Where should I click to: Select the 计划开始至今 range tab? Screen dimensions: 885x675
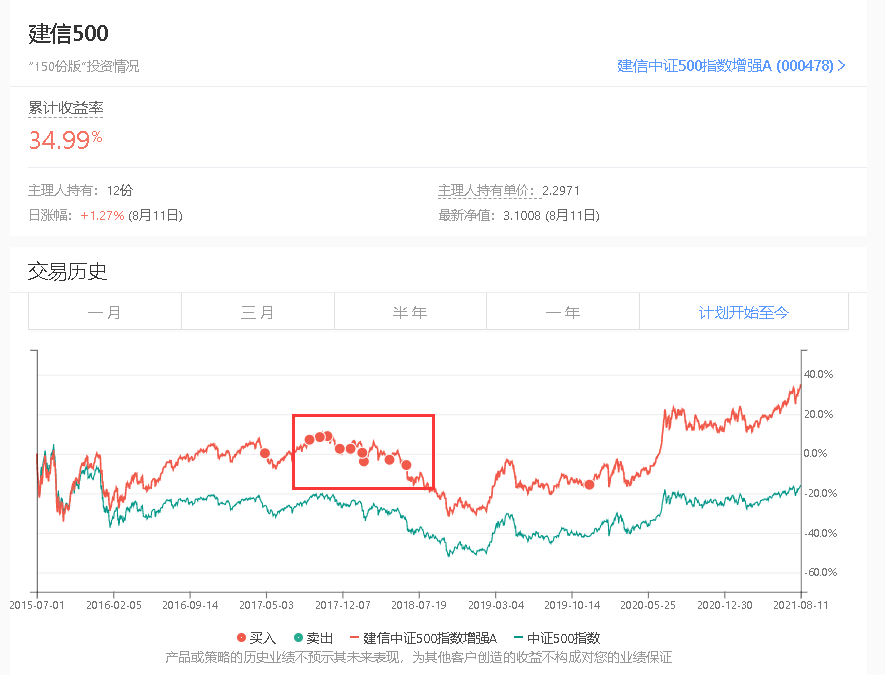coord(744,312)
